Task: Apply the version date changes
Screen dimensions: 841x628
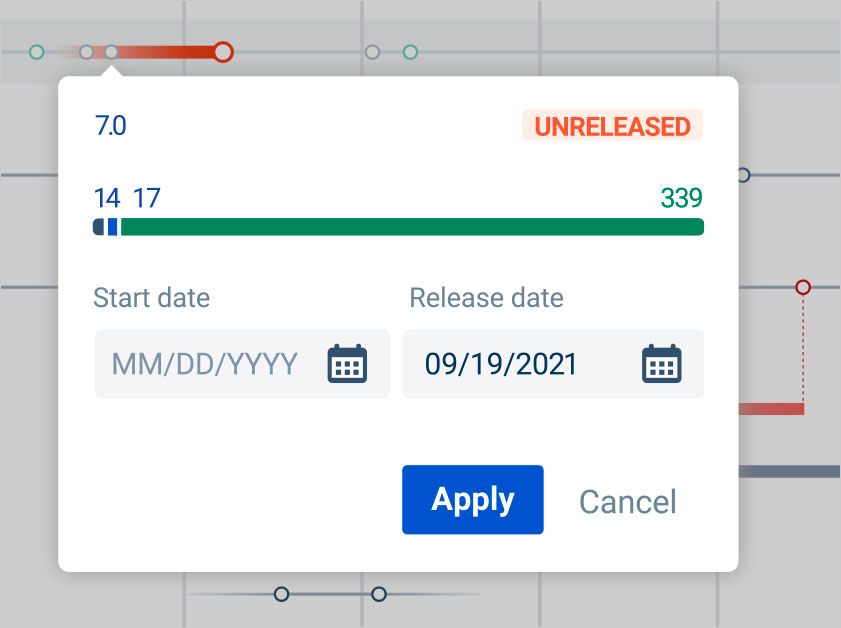Action: click(472, 500)
